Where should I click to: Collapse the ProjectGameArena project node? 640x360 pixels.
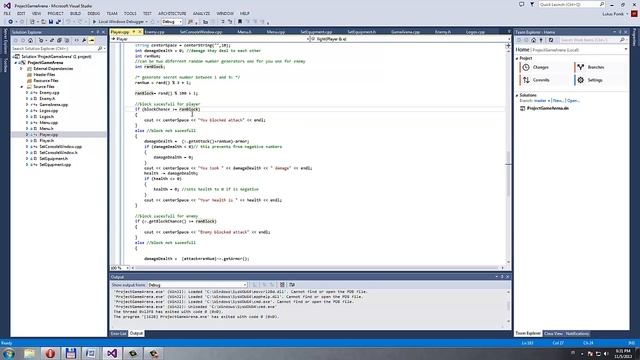[16, 63]
